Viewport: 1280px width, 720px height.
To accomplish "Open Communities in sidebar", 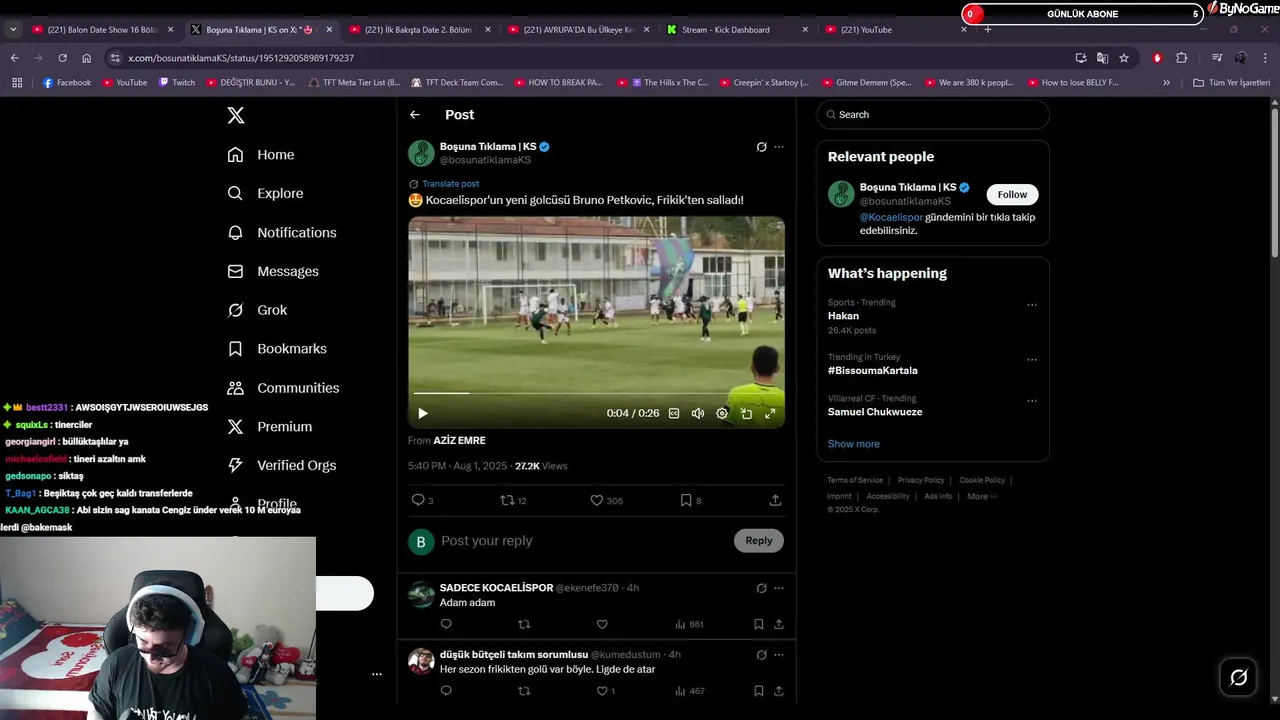I will 283,388.
